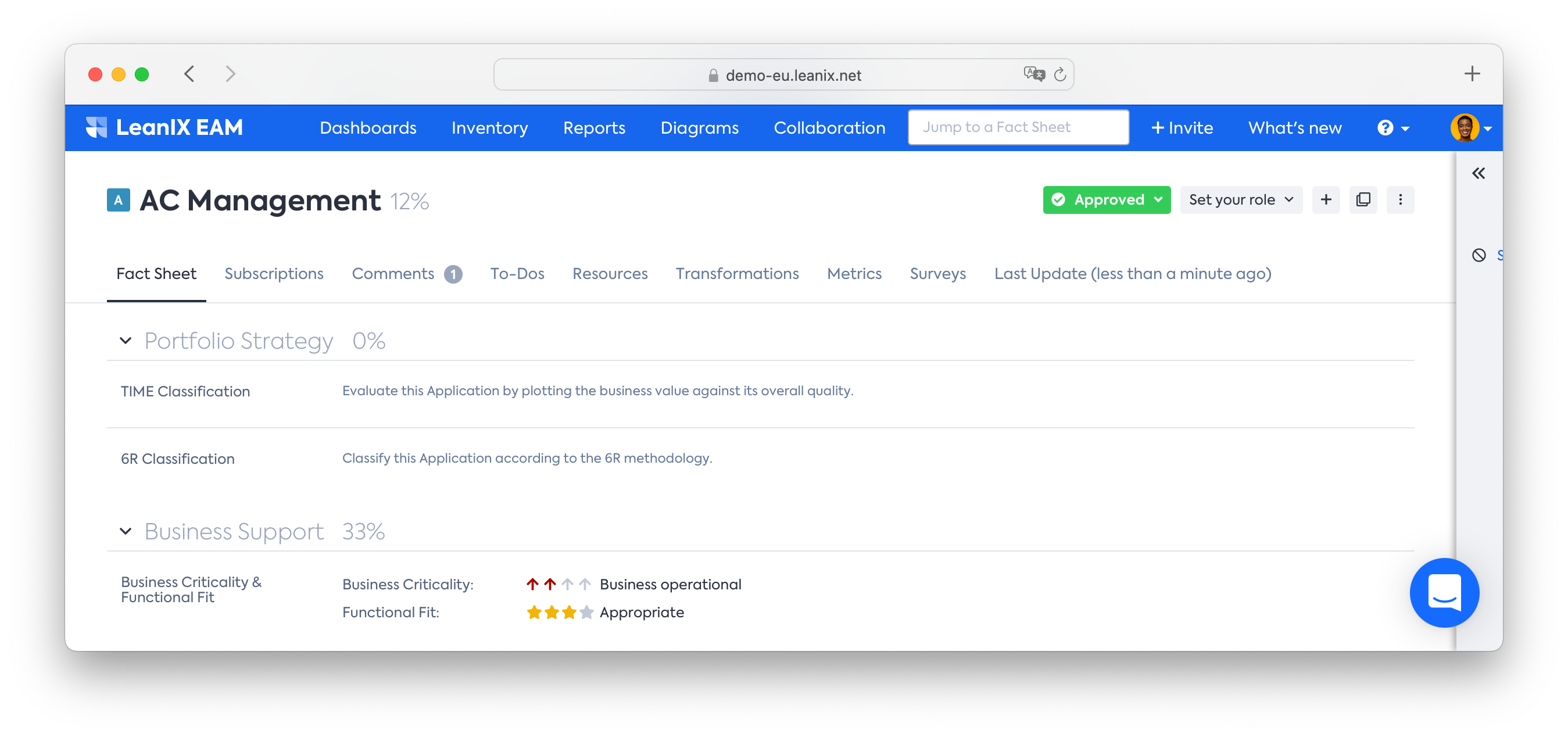Open the Set your role dropdown
Image resolution: width=1568 pixels, height=737 pixels.
point(1241,199)
